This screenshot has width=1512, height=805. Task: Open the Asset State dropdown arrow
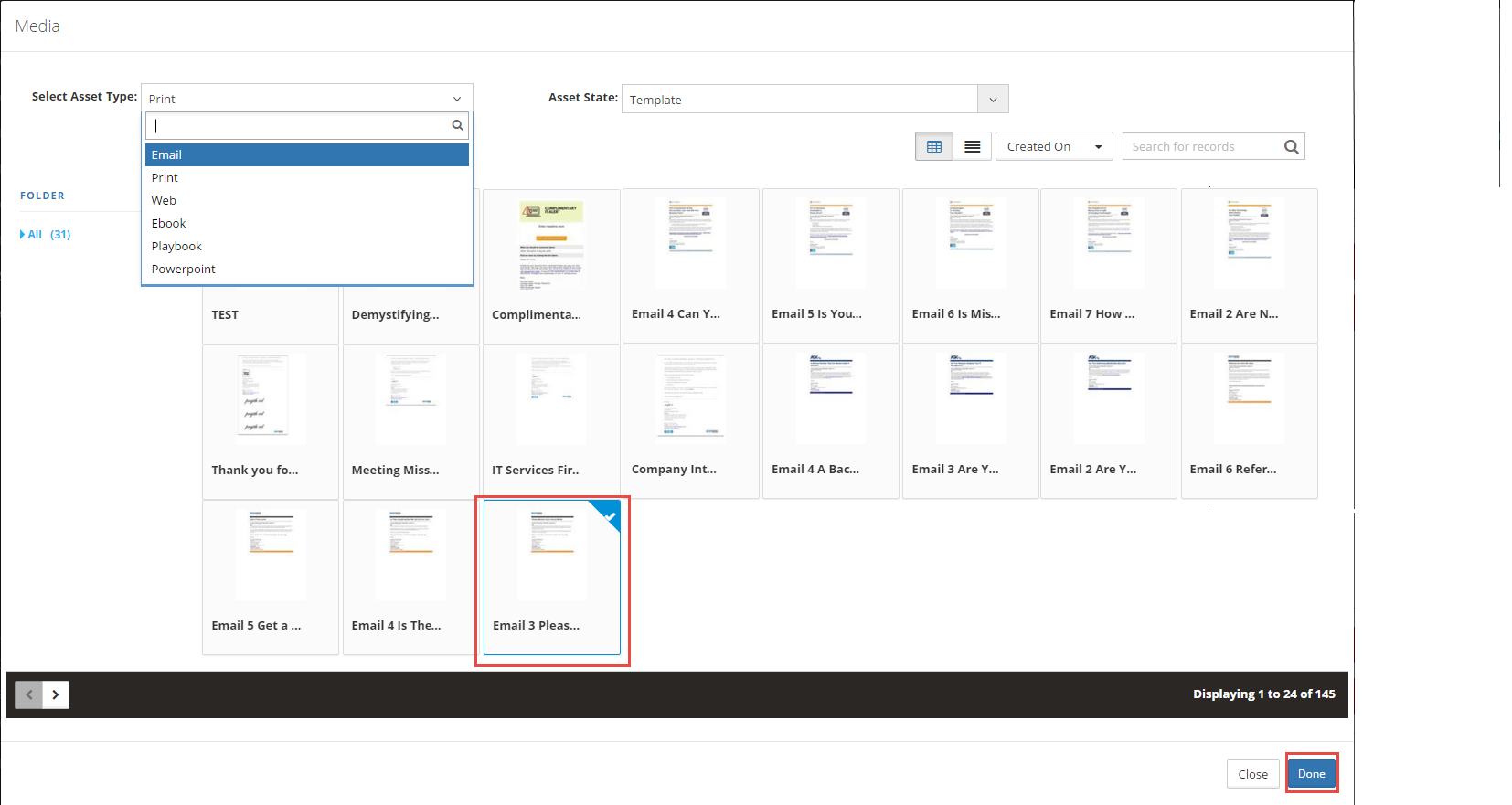tap(993, 100)
